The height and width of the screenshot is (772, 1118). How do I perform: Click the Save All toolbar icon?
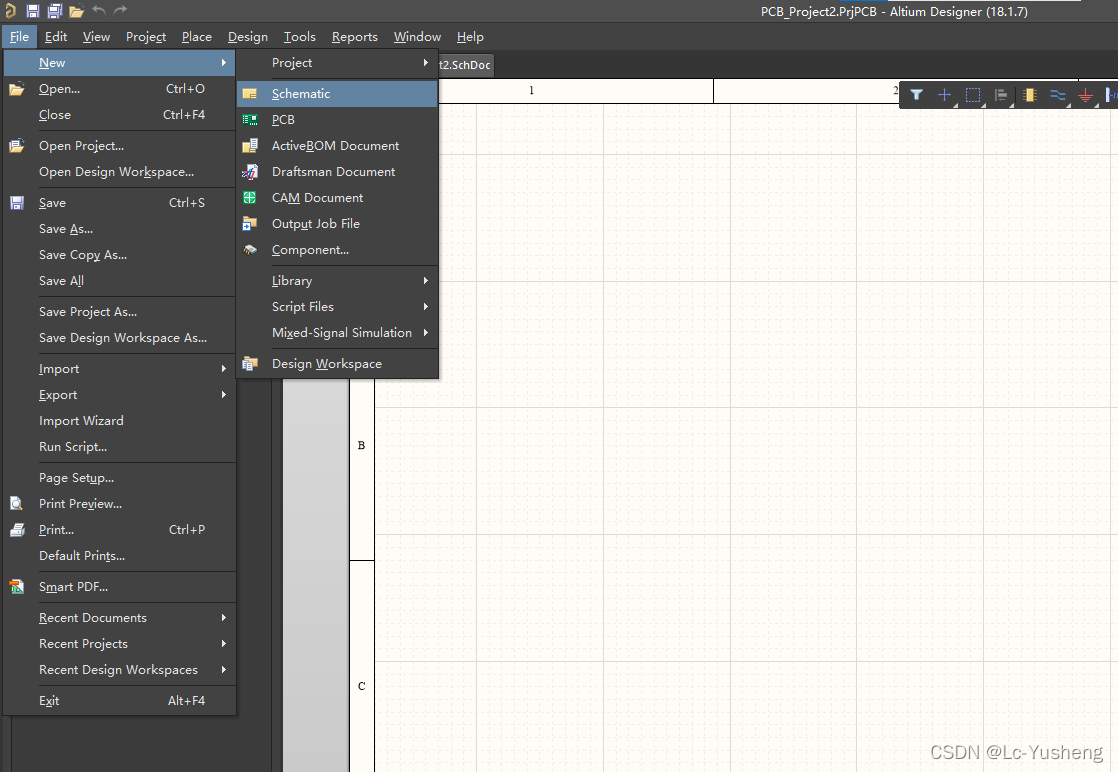tap(54, 11)
